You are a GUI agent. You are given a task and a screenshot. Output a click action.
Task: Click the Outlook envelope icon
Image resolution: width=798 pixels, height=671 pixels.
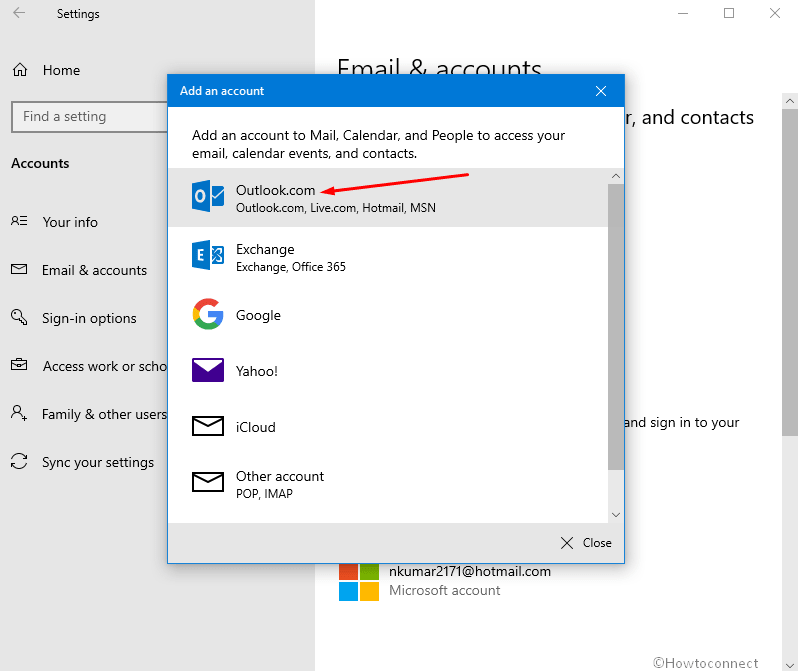click(x=208, y=196)
